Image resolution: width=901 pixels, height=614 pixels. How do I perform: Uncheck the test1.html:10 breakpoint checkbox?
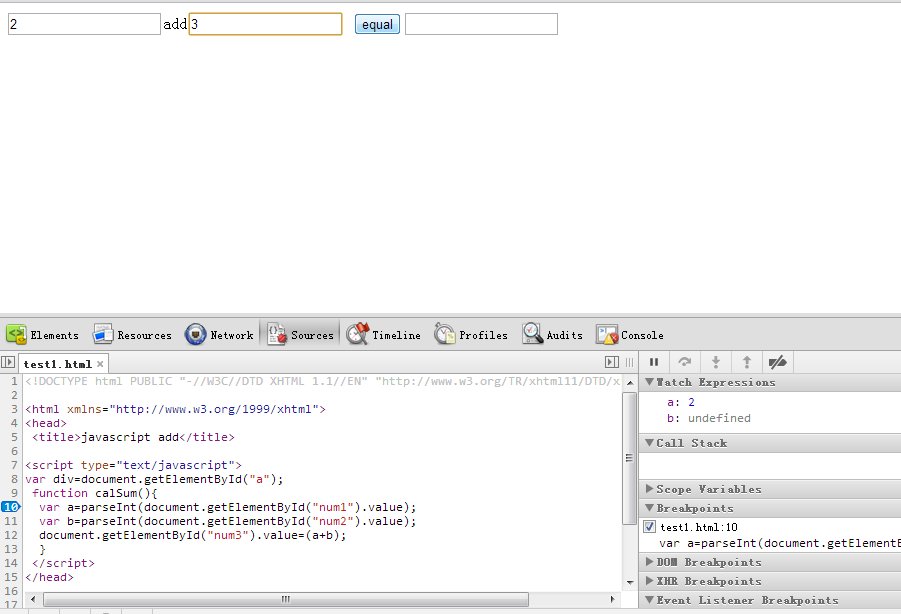649,527
